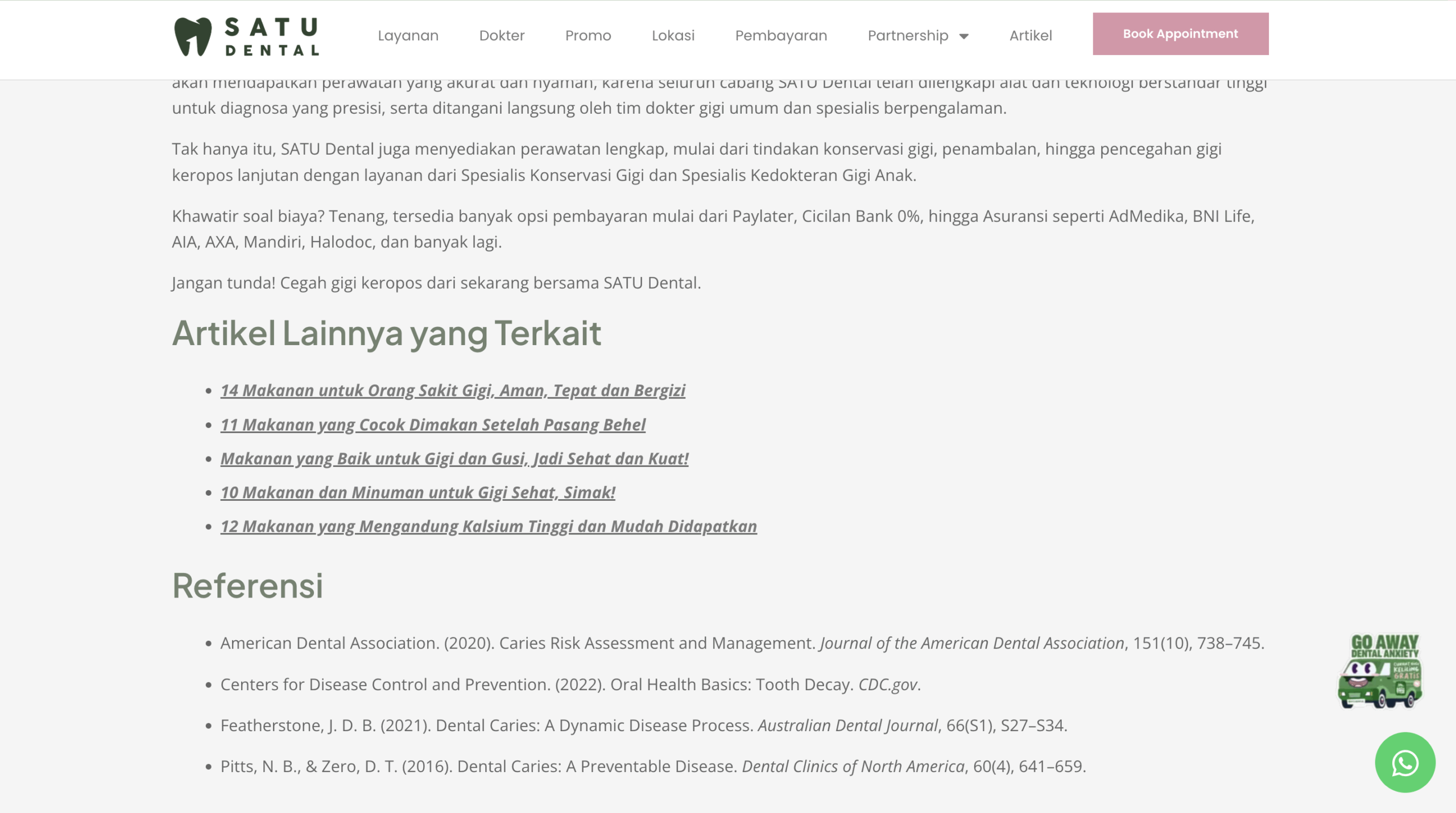Open the Pembayaran menu item
The image size is (1456, 813).
coord(781,35)
